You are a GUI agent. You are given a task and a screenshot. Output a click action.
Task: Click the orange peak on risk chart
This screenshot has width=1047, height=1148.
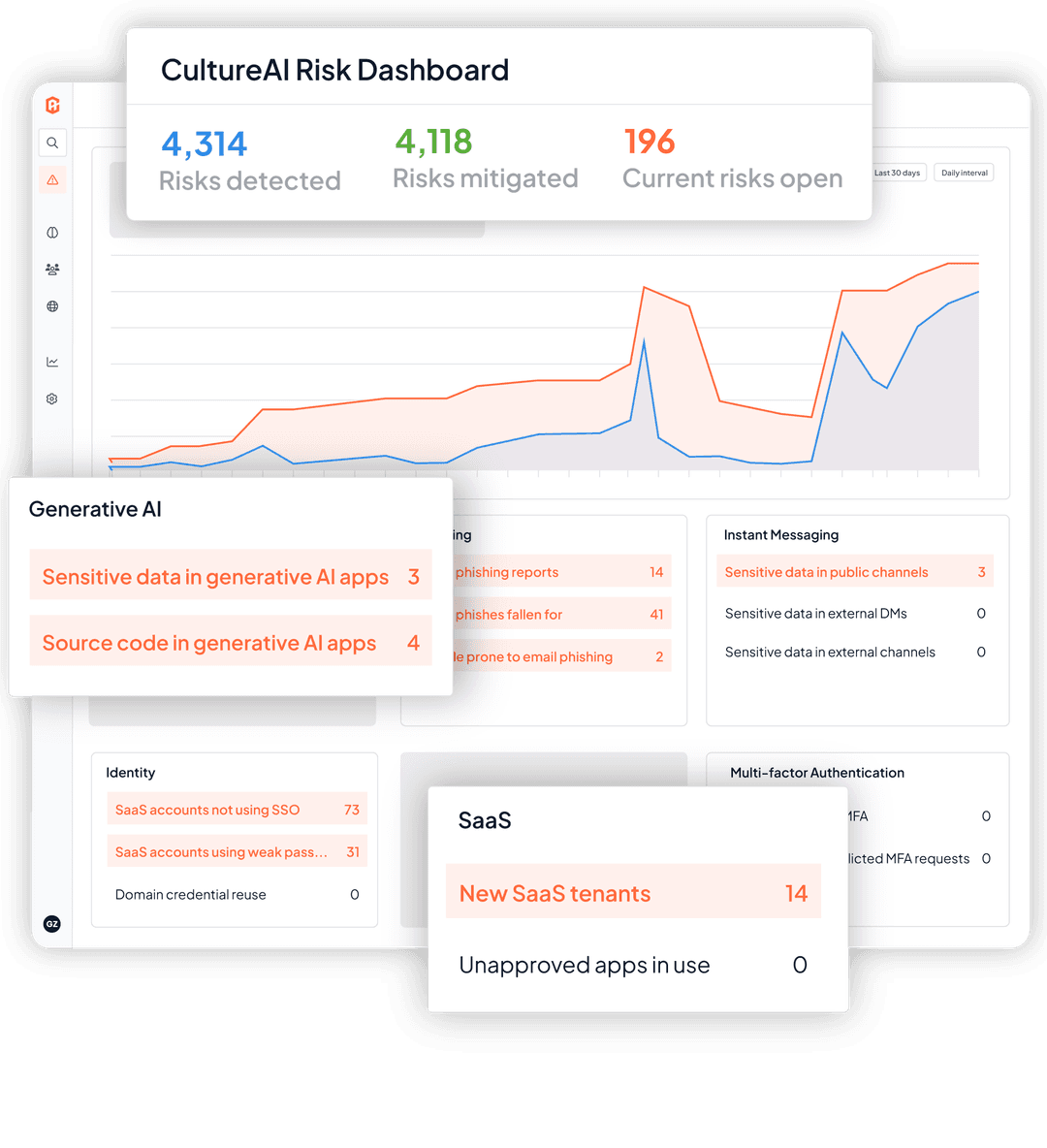point(645,288)
